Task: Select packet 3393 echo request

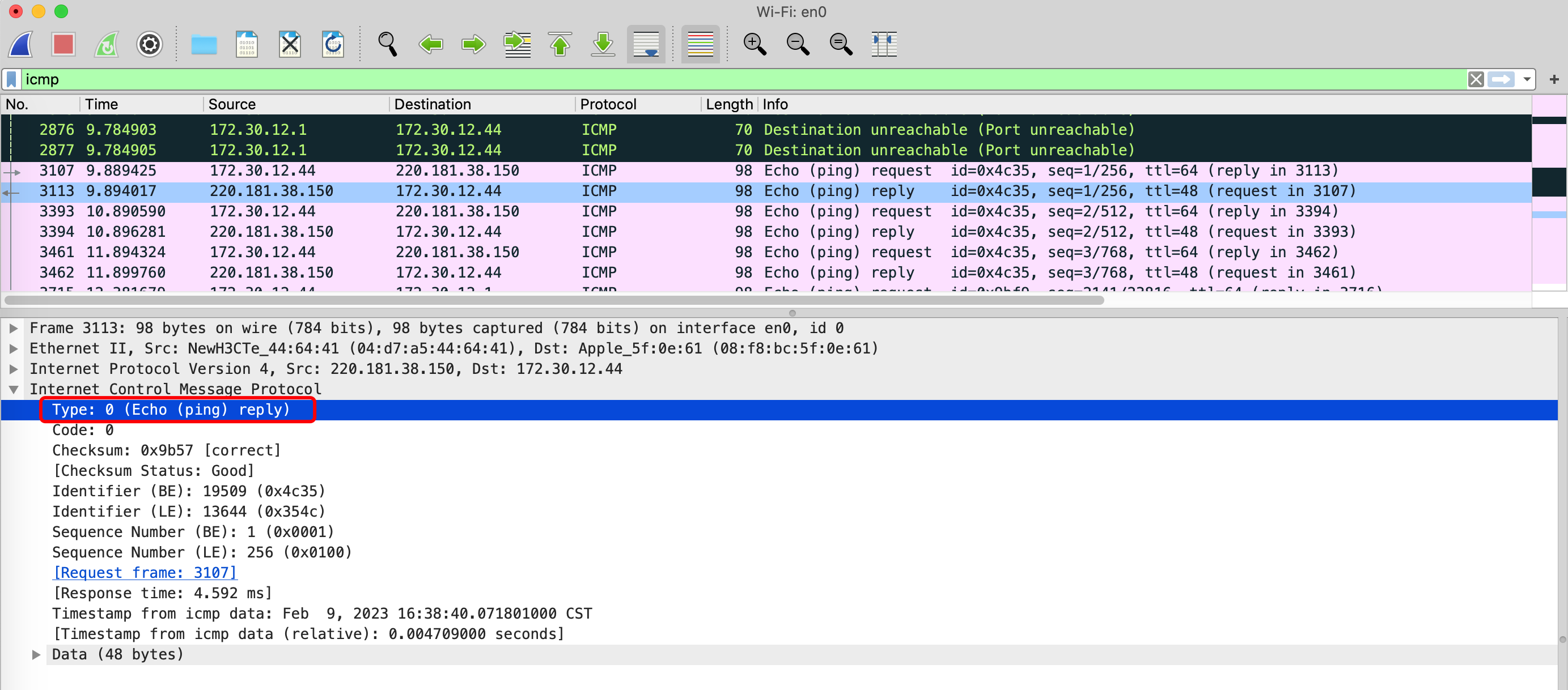Action: pyautogui.click(x=766, y=212)
